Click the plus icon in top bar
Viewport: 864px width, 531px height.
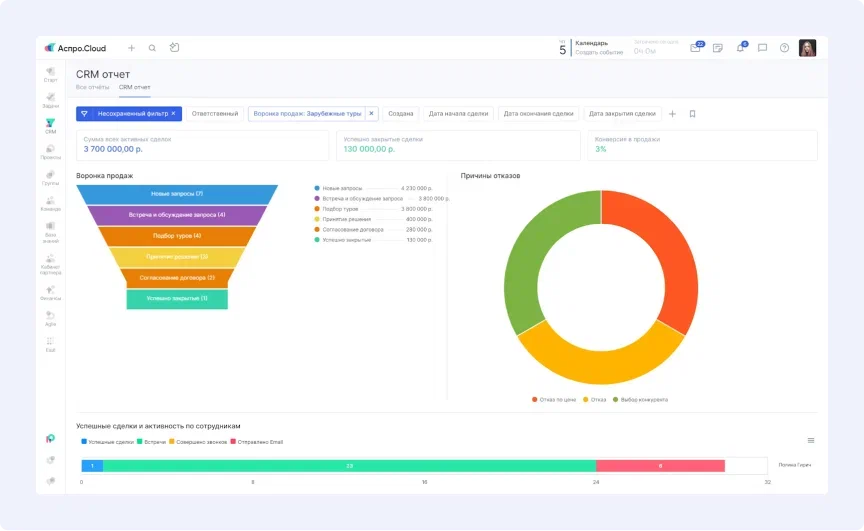(131, 48)
